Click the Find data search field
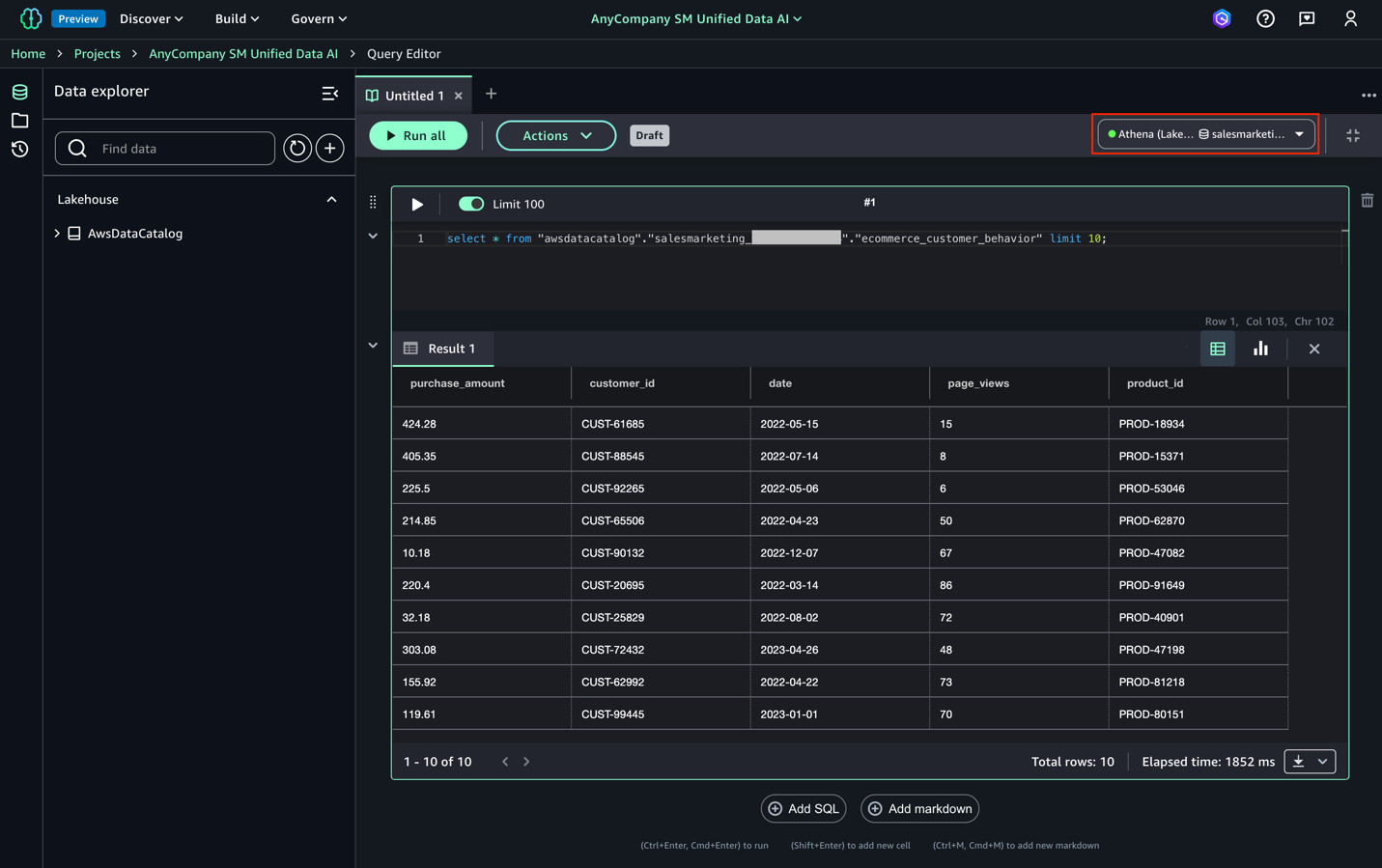This screenshot has width=1382, height=868. pos(165,149)
